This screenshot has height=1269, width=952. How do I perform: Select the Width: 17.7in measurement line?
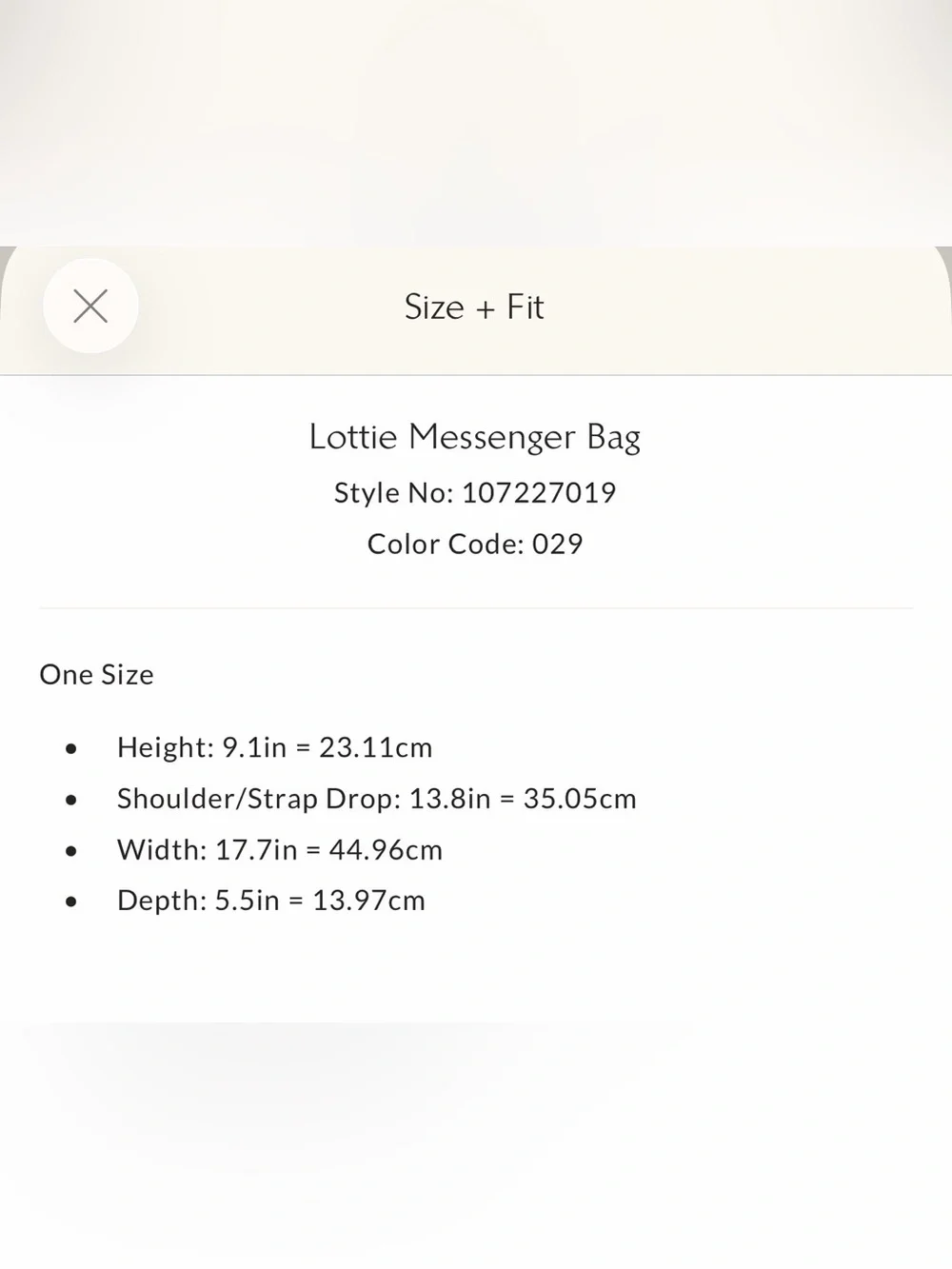pos(280,849)
